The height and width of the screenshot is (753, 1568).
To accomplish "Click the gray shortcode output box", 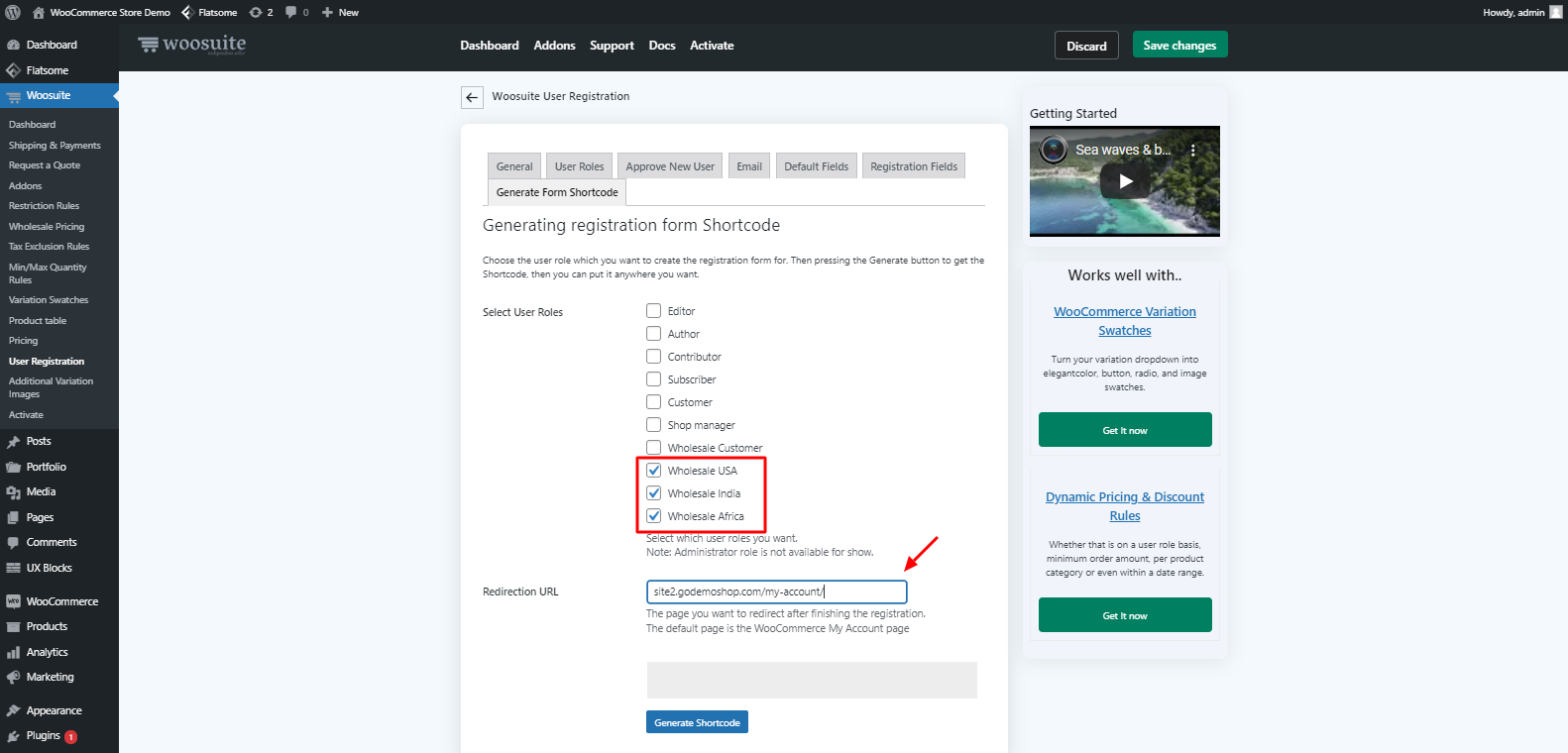I will [x=812, y=680].
